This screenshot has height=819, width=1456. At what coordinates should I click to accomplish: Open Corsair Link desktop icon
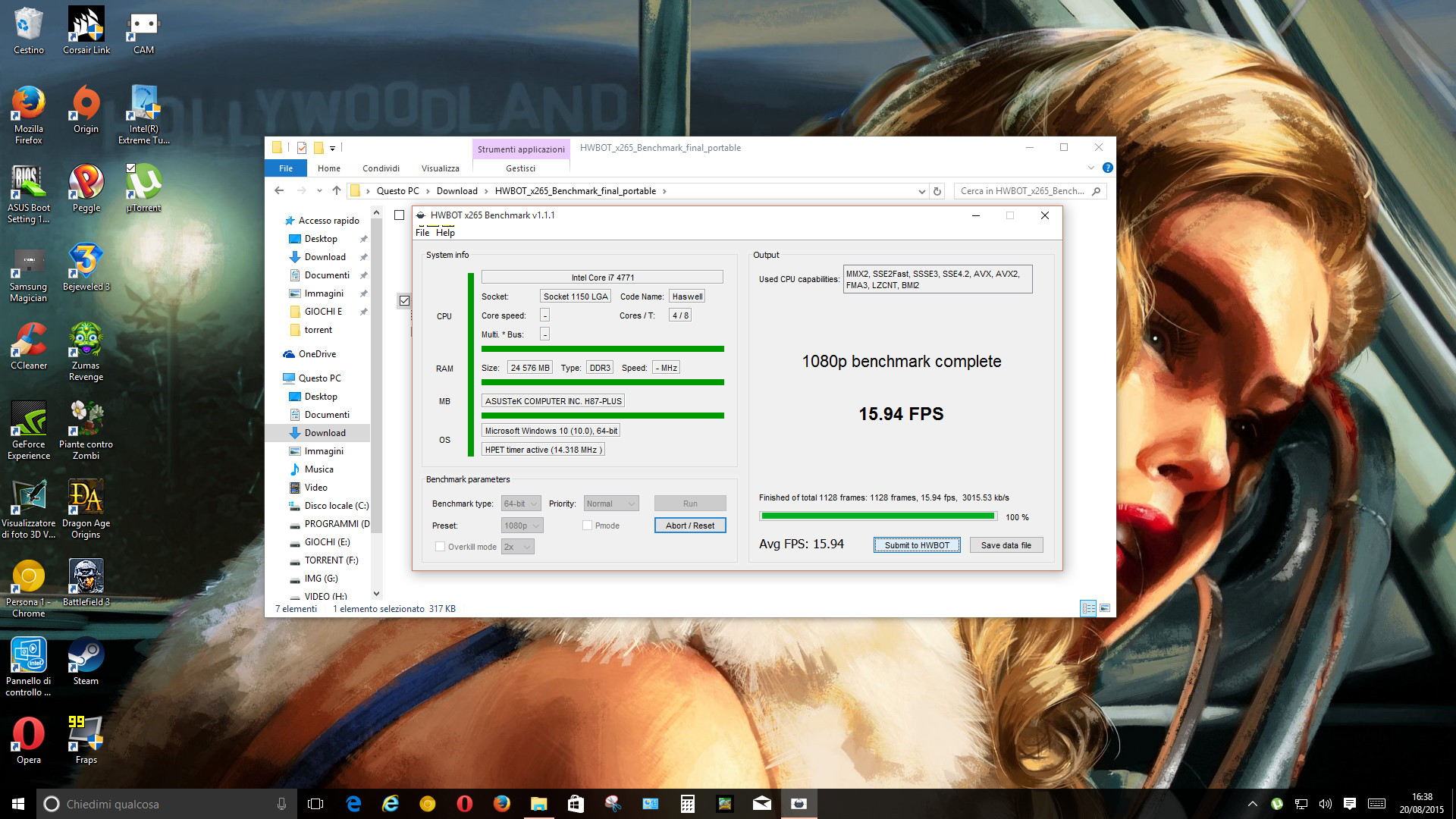pos(86,30)
